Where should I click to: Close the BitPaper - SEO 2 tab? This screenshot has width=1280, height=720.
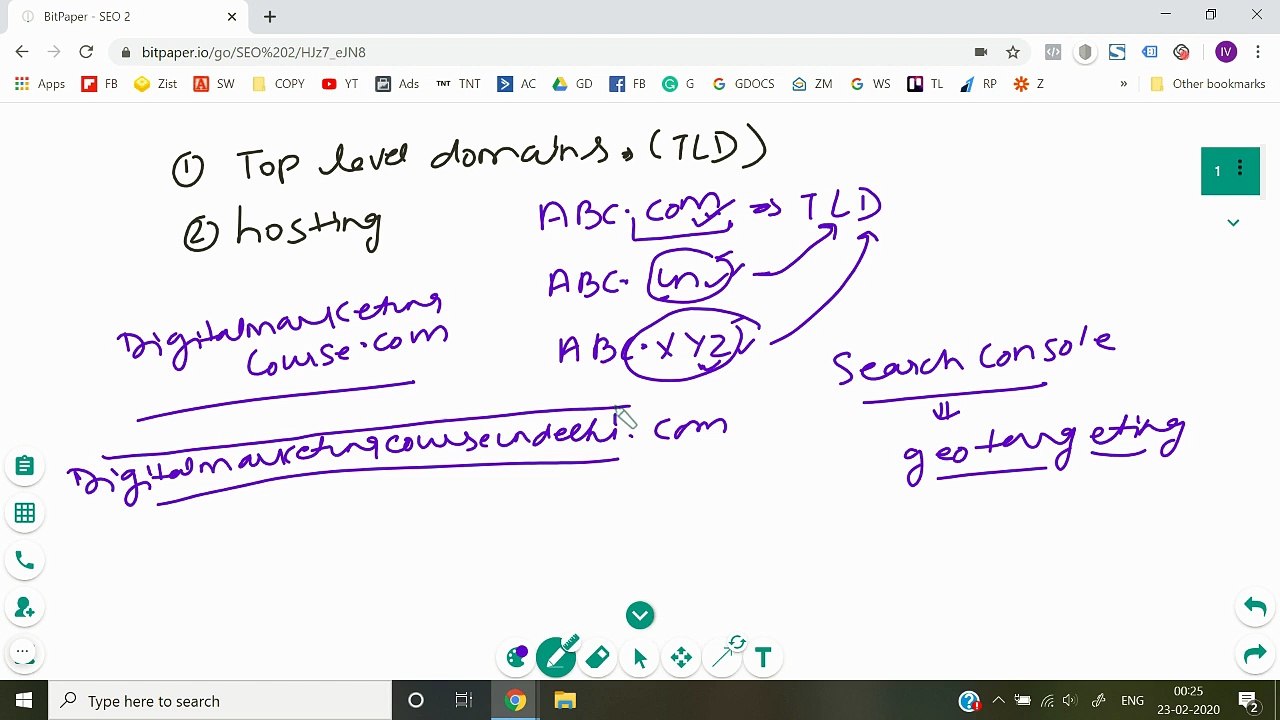click(232, 16)
